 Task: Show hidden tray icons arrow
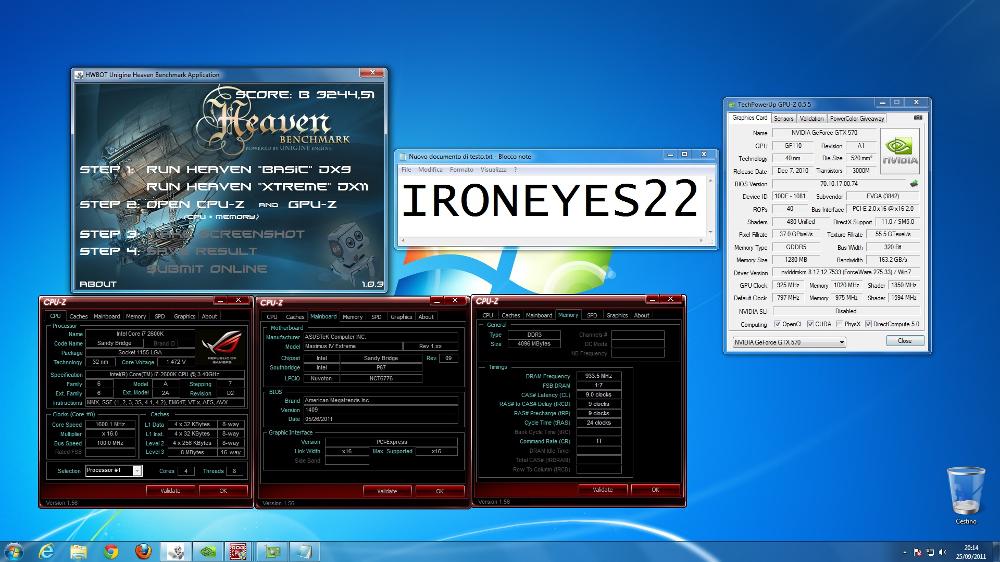[905, 552]
